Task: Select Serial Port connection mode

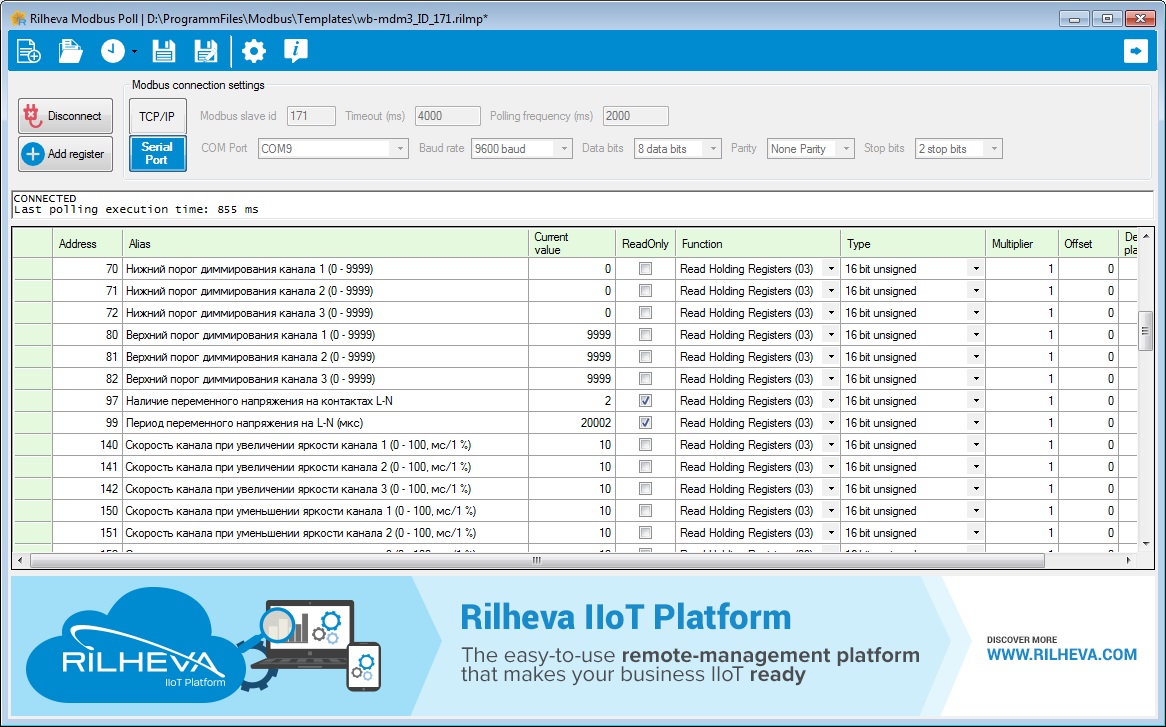Action: click(x=157, y=153)
